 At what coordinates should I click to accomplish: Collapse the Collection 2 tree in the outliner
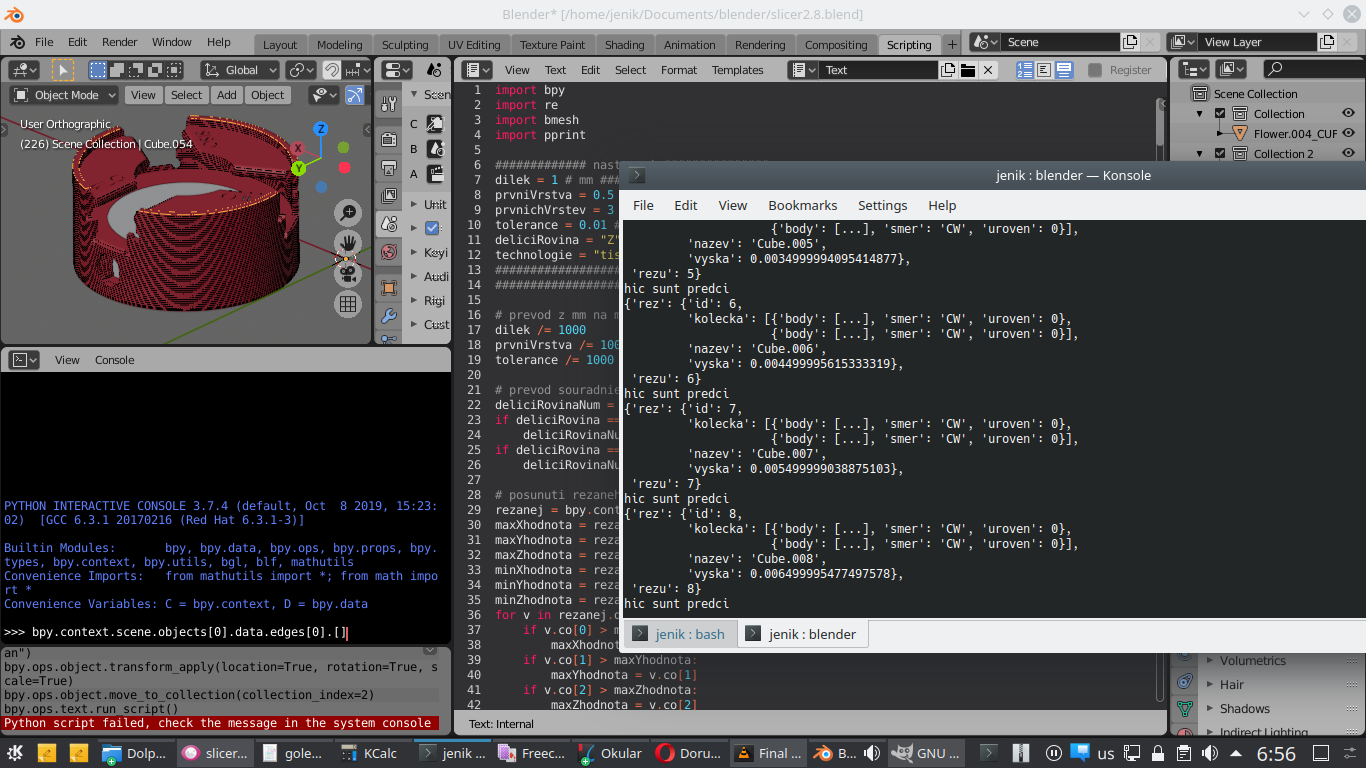(1201, 153)
